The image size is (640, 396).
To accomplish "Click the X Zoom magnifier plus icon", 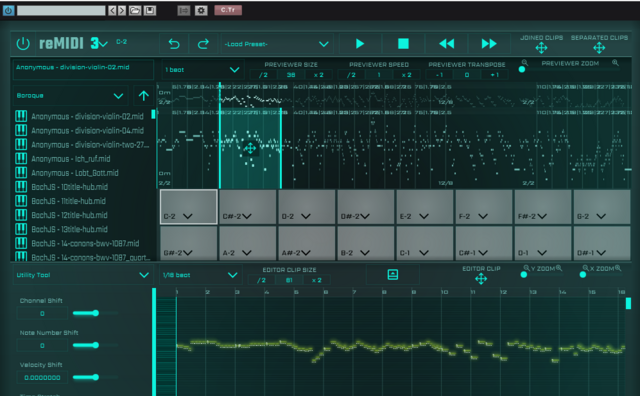I will click(618, 268).
